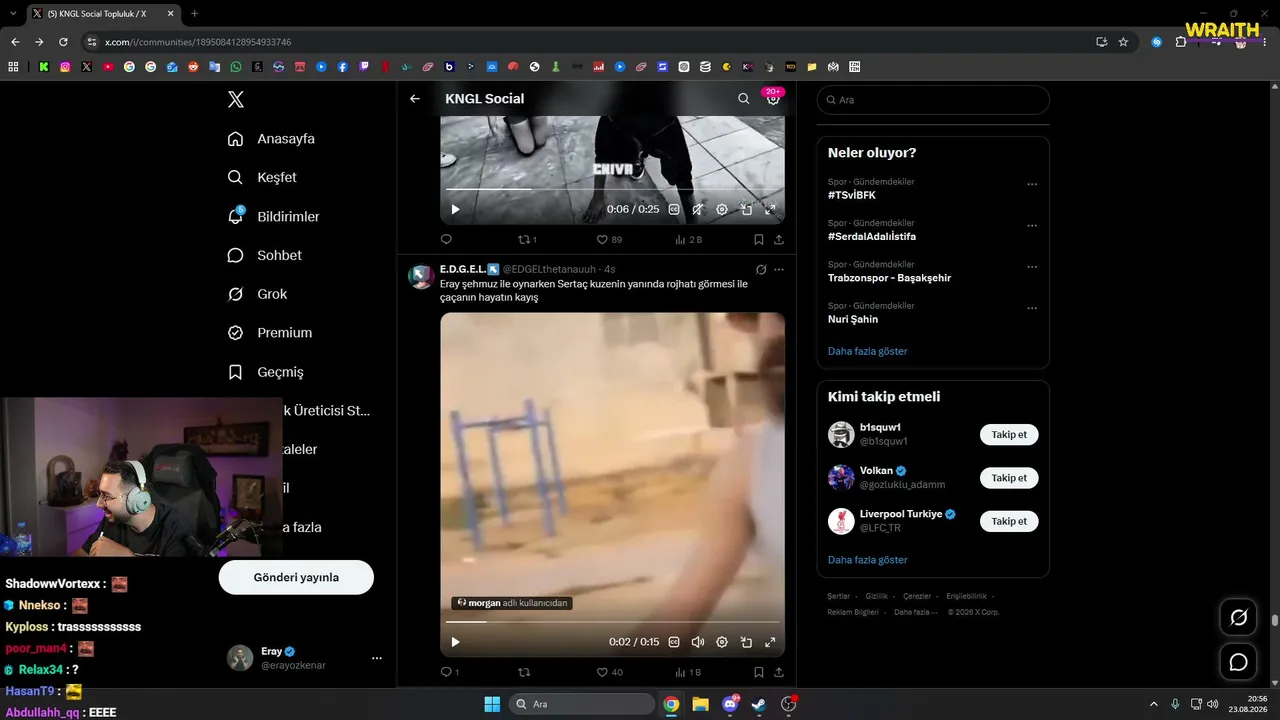
Task: Follow b1squw1 with Takip et
Action: point(1009,435)
